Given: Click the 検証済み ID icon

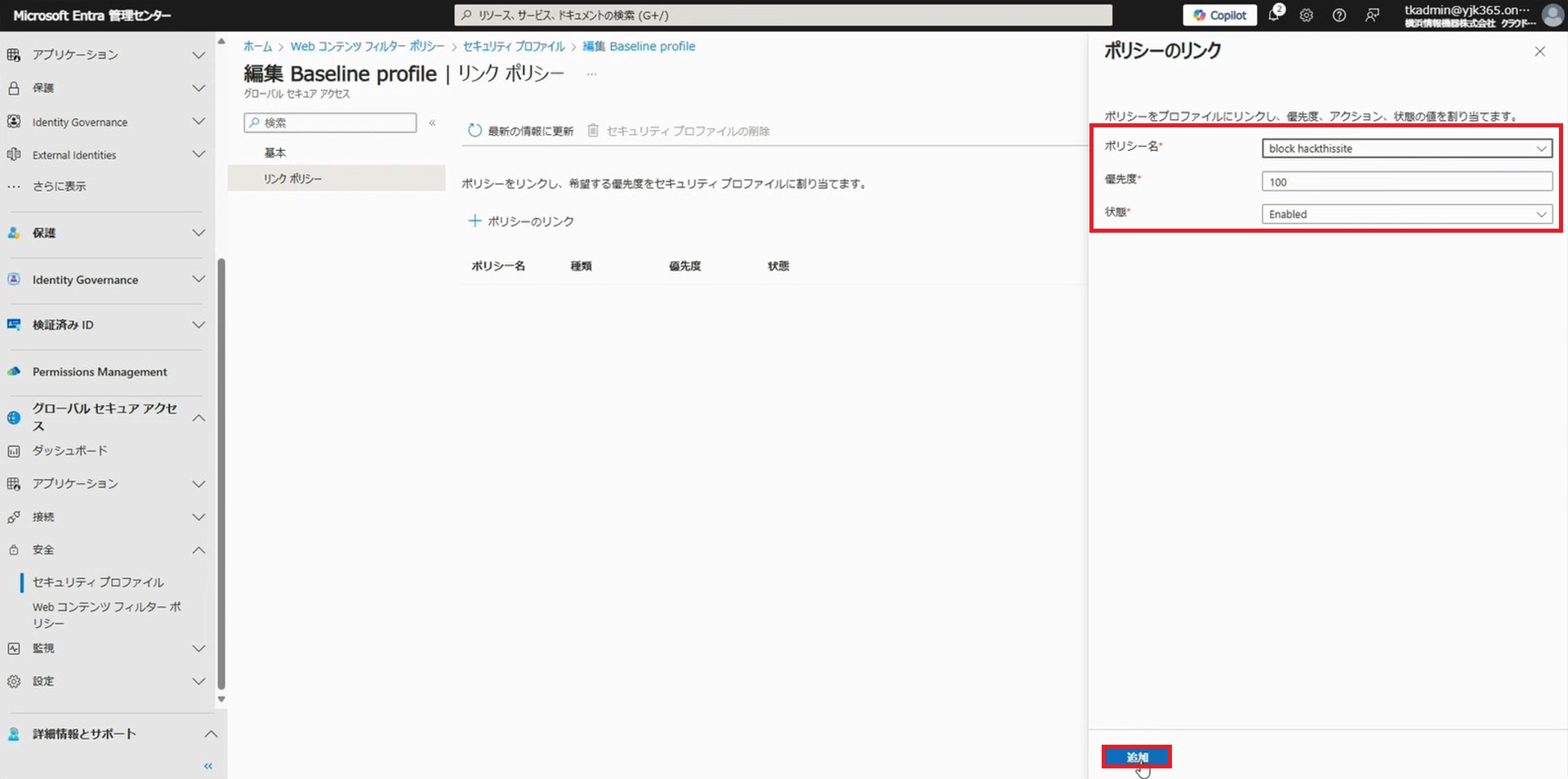Looking at the screenshot, I should 14,325.
